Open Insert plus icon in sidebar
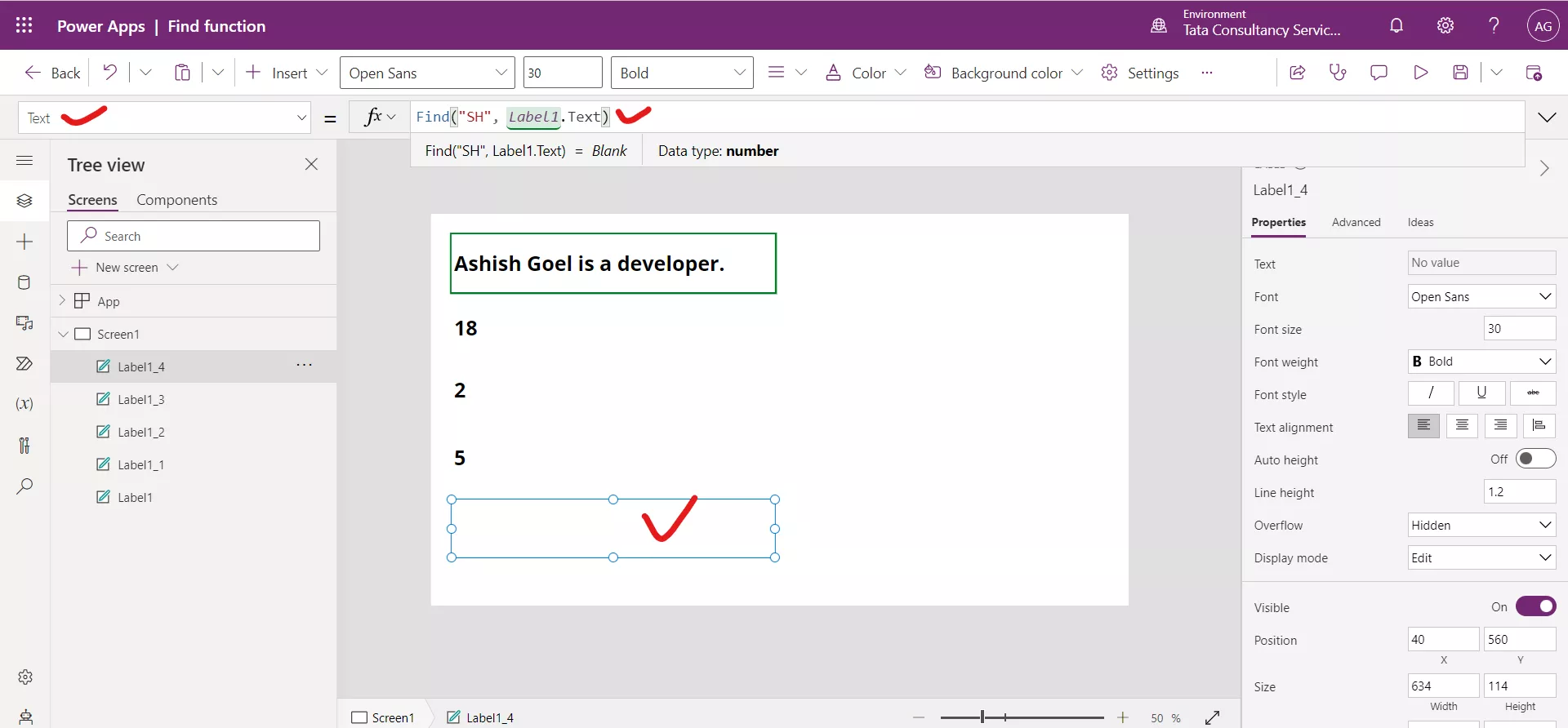This screenshot has height=728, width=1568. 24,242
